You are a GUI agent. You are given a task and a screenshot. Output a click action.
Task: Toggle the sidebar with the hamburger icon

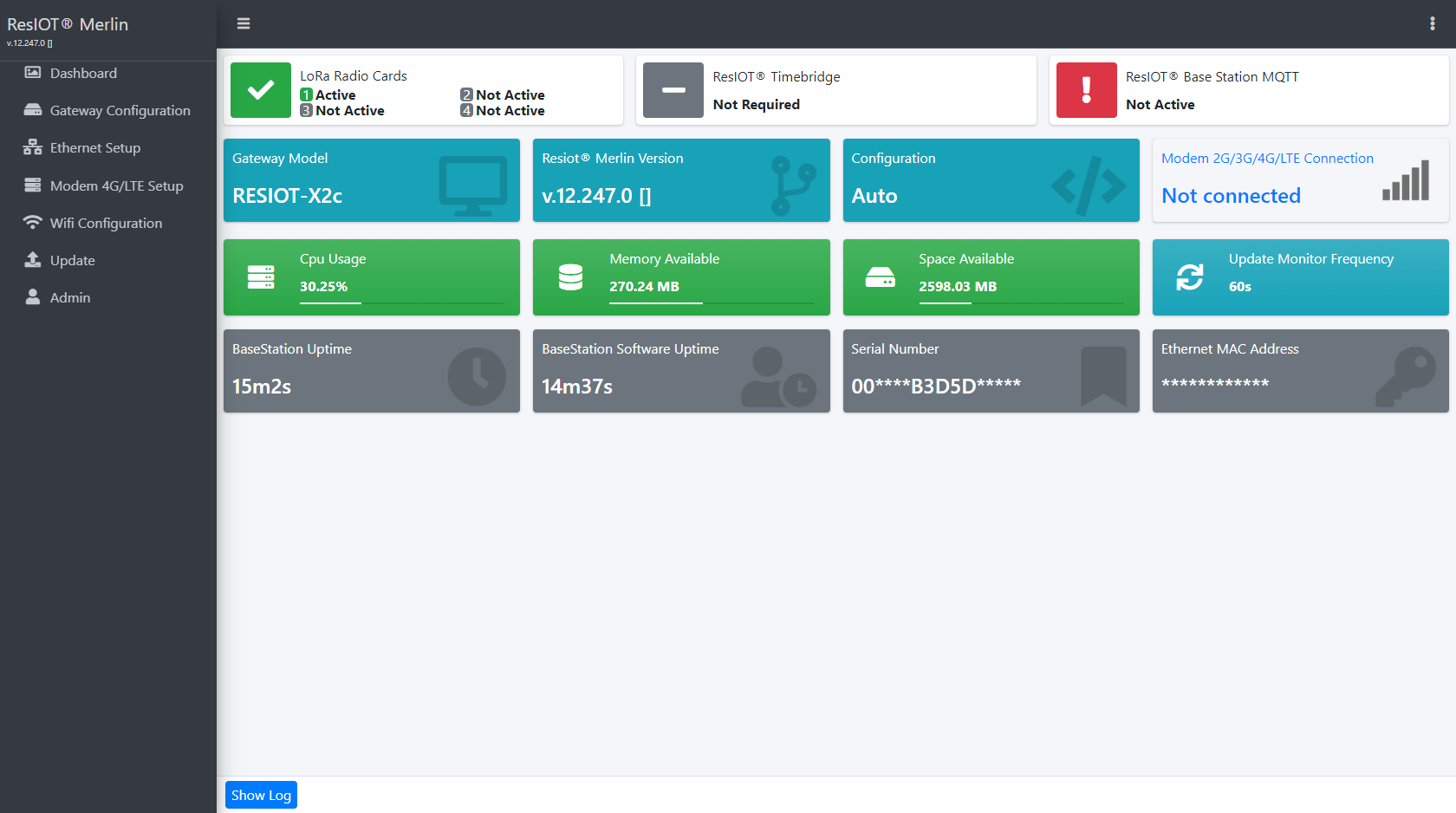(x=244, y=23)
